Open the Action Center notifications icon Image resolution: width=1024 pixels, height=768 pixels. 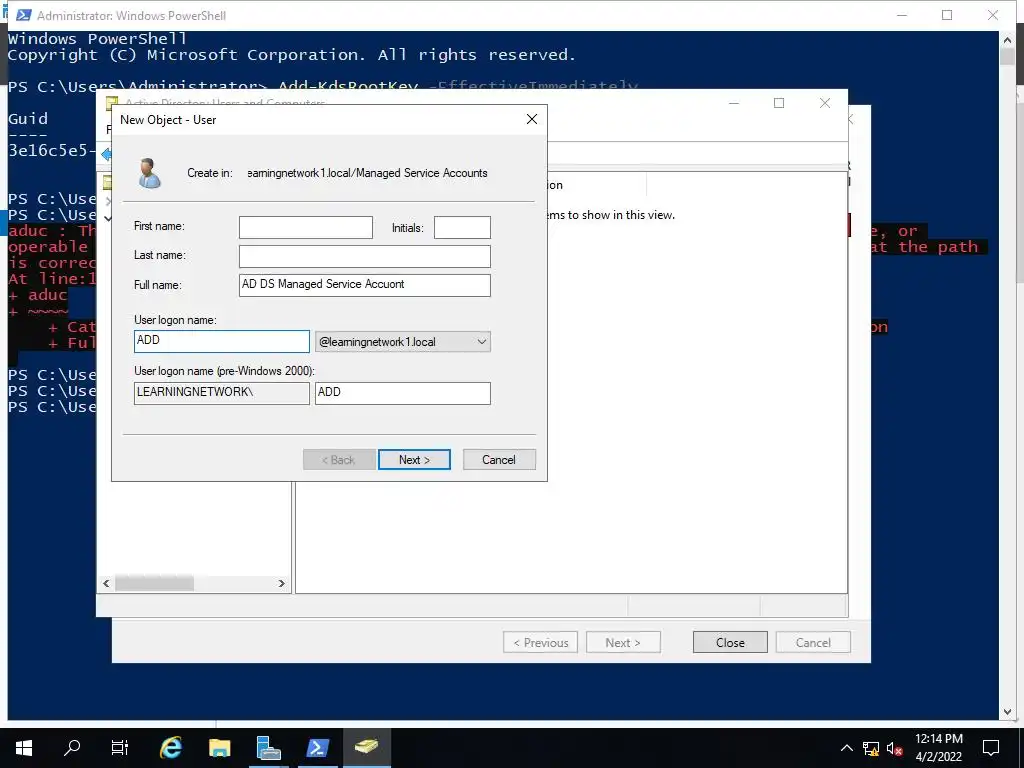(x=991, y=748)
